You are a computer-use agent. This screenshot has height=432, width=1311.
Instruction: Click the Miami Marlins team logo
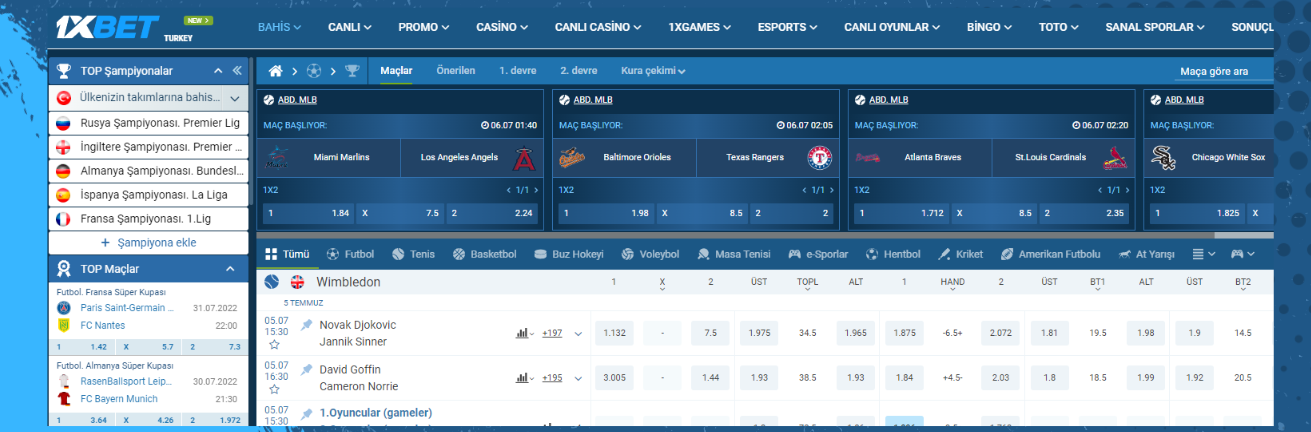pyautogui.click(x=278, y=158)
